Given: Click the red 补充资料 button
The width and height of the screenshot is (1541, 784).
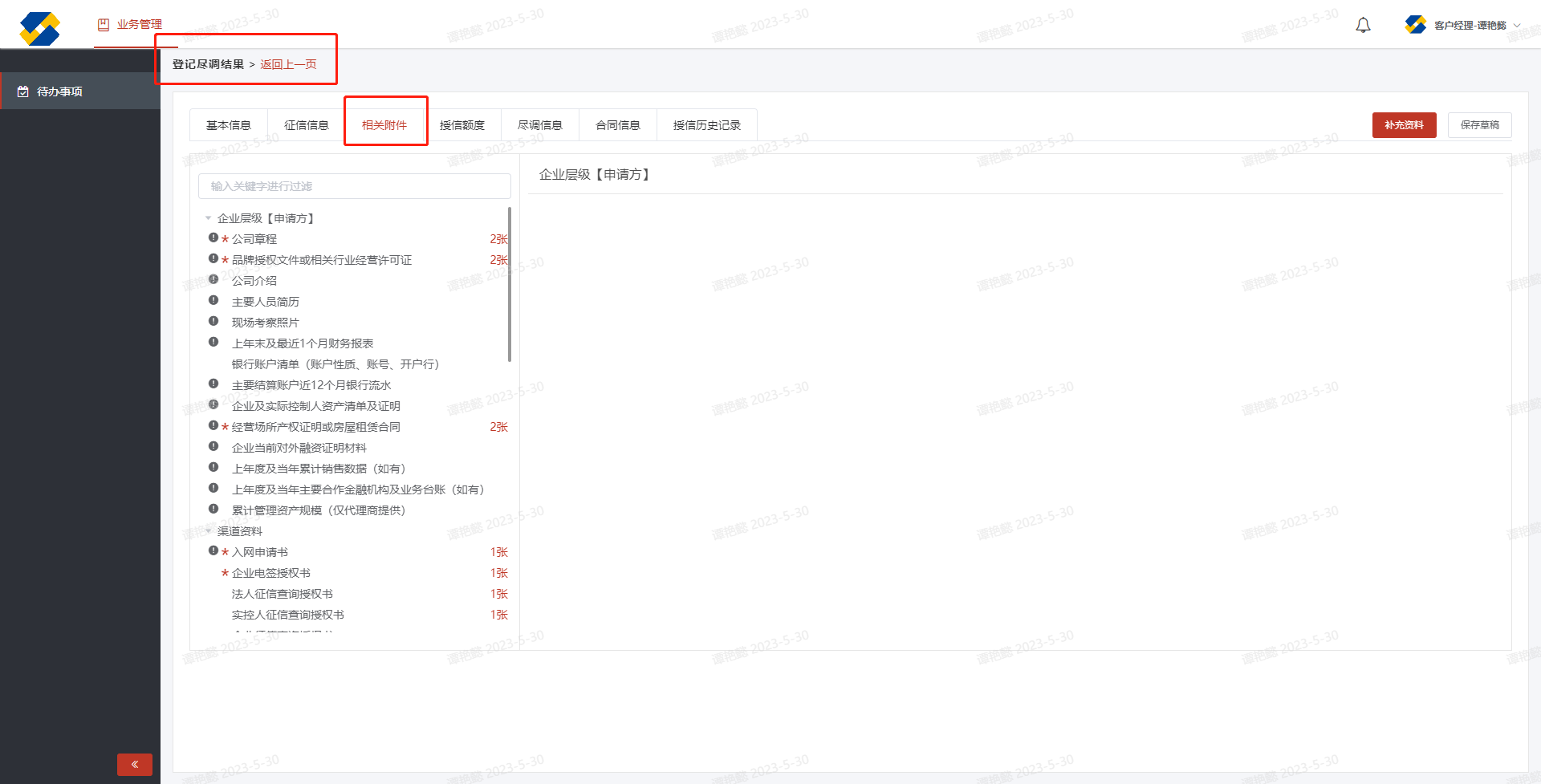Looking at the screenshot, I should [x=1404, y=125].
